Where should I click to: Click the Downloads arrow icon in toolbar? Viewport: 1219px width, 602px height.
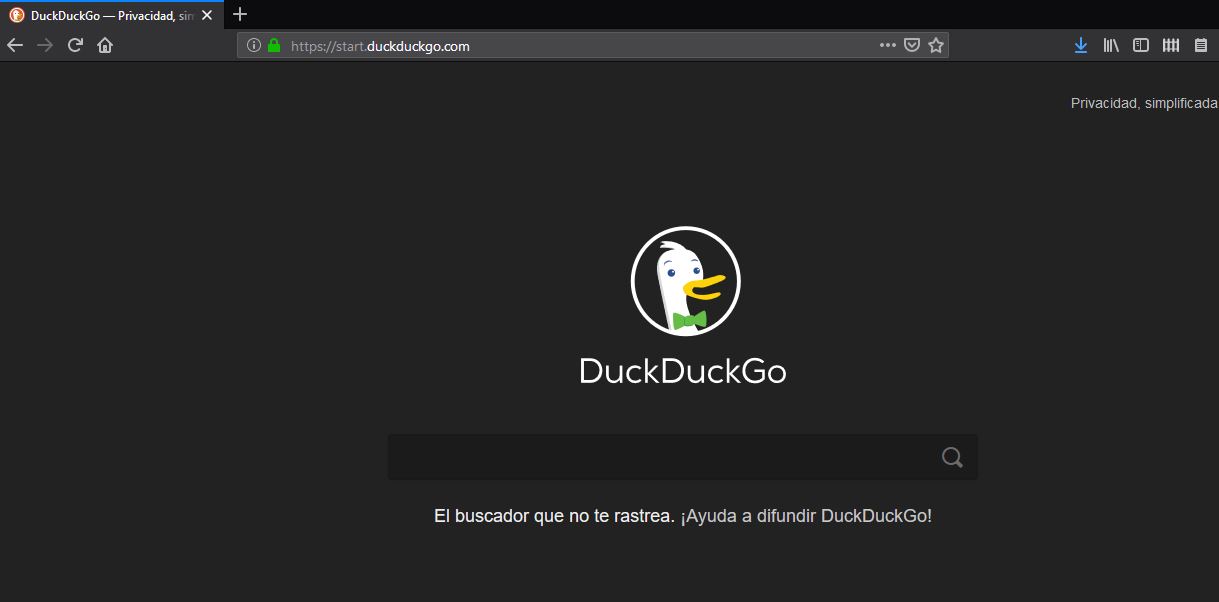[x=1080, y=45]
